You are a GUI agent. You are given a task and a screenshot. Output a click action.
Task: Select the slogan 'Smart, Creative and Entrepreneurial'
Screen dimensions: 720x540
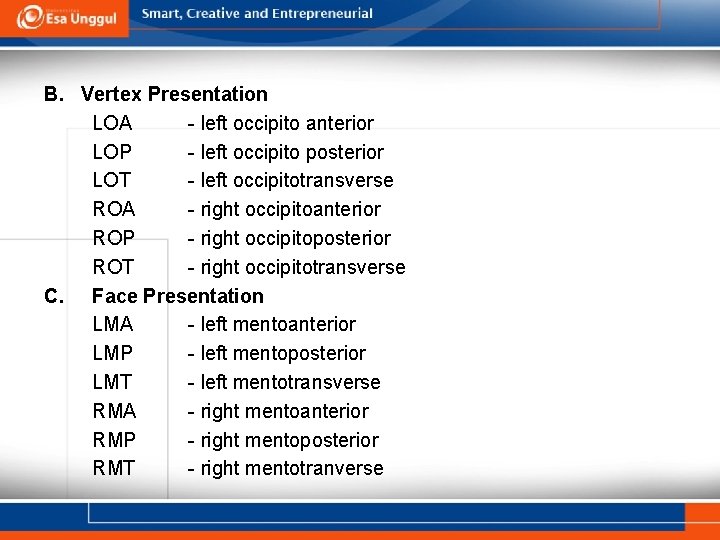click(257, 13)
